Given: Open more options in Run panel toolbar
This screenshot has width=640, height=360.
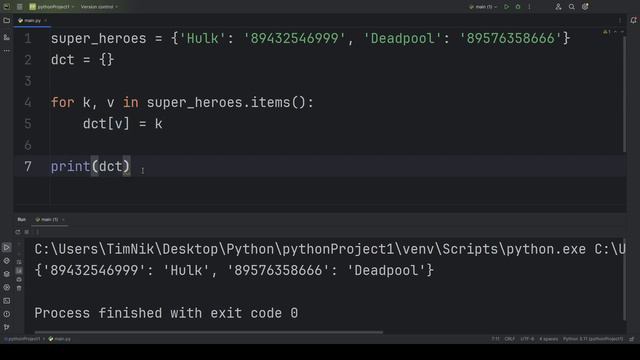Looking at the screenshot, I should [37, 232].
